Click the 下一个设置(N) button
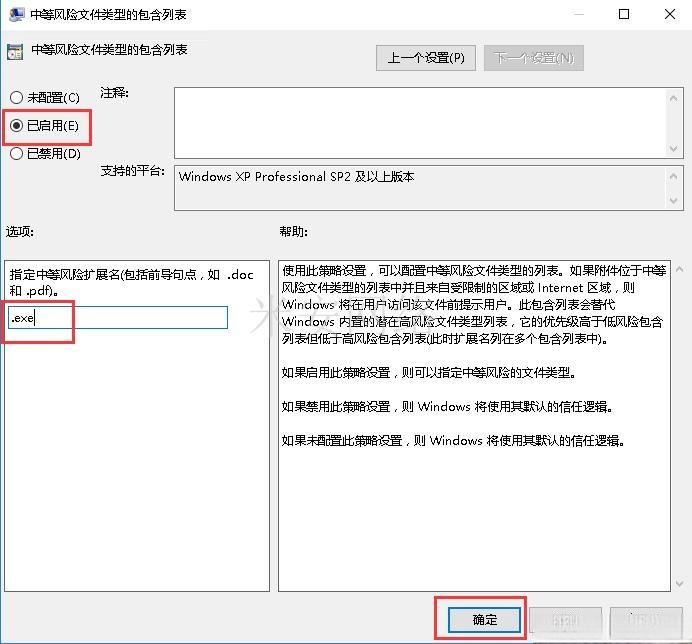Image resolution: width=692 pixels, height=644 pixels. coord(534,58)
